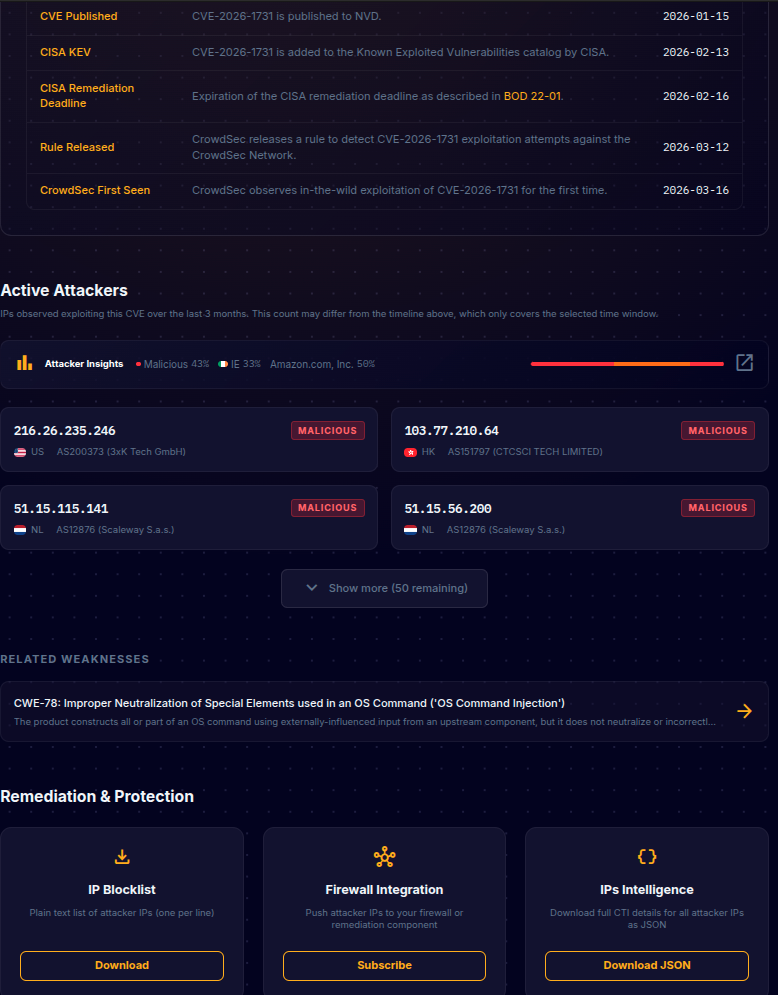Click the Attacker Insights bar chart icon
Viewport: 778px width, 995px height.
[24, 363]
